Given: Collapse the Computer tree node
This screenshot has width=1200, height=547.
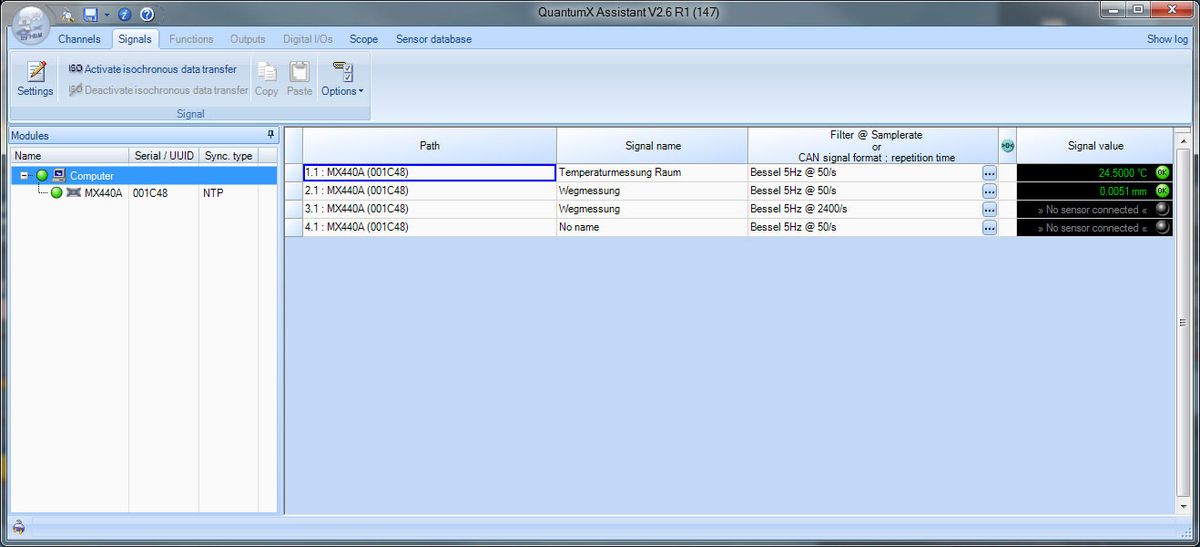Looking at the screenshot, I should (x=25, y=176).
